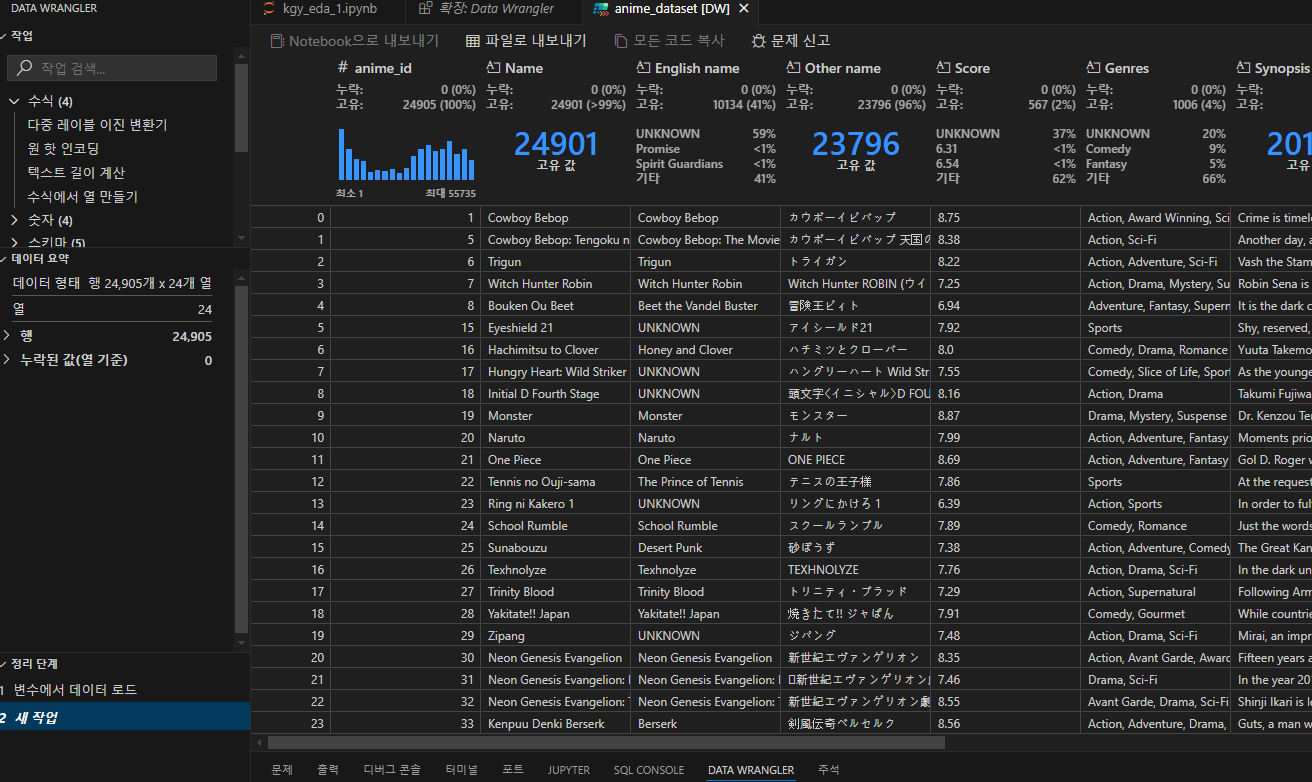The image size is (1312, 782).
Task: Click the type icon beside English name column
Action: [643, 68]
